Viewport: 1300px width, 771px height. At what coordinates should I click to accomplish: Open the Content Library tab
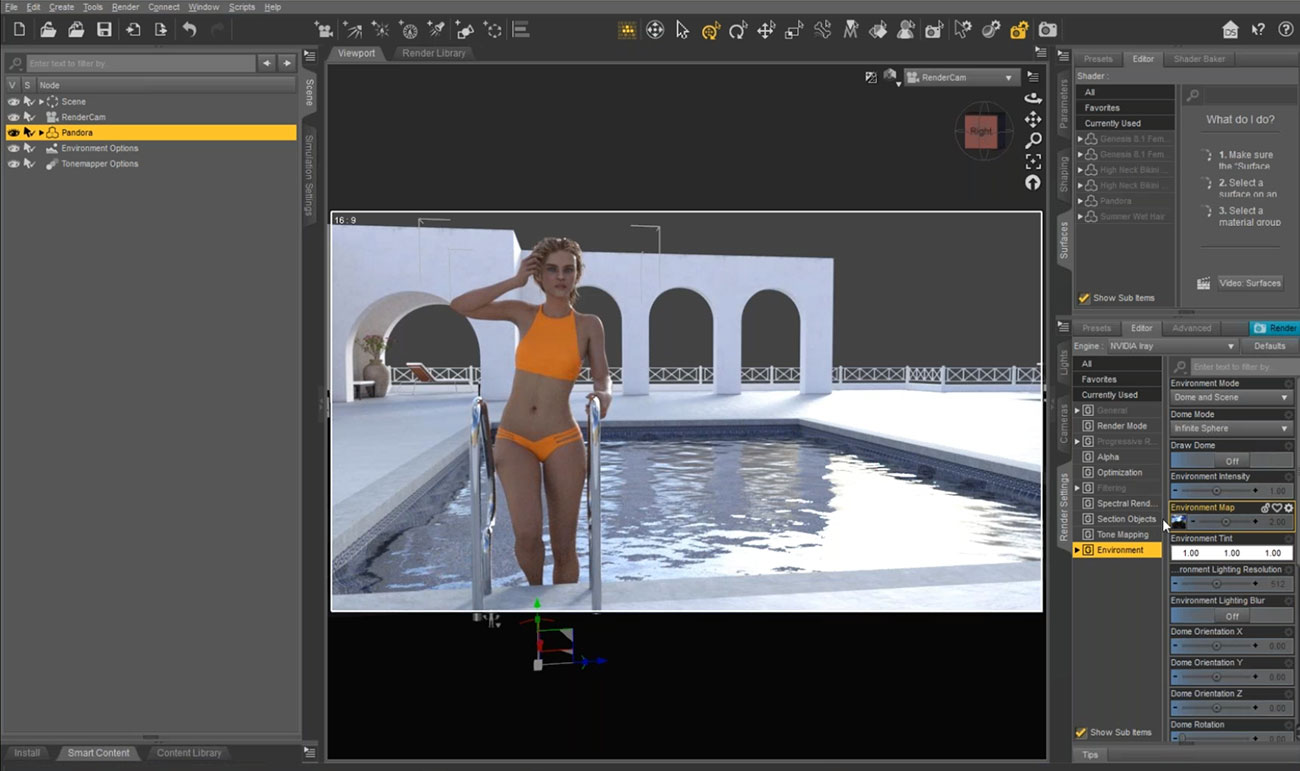[189, 753]
